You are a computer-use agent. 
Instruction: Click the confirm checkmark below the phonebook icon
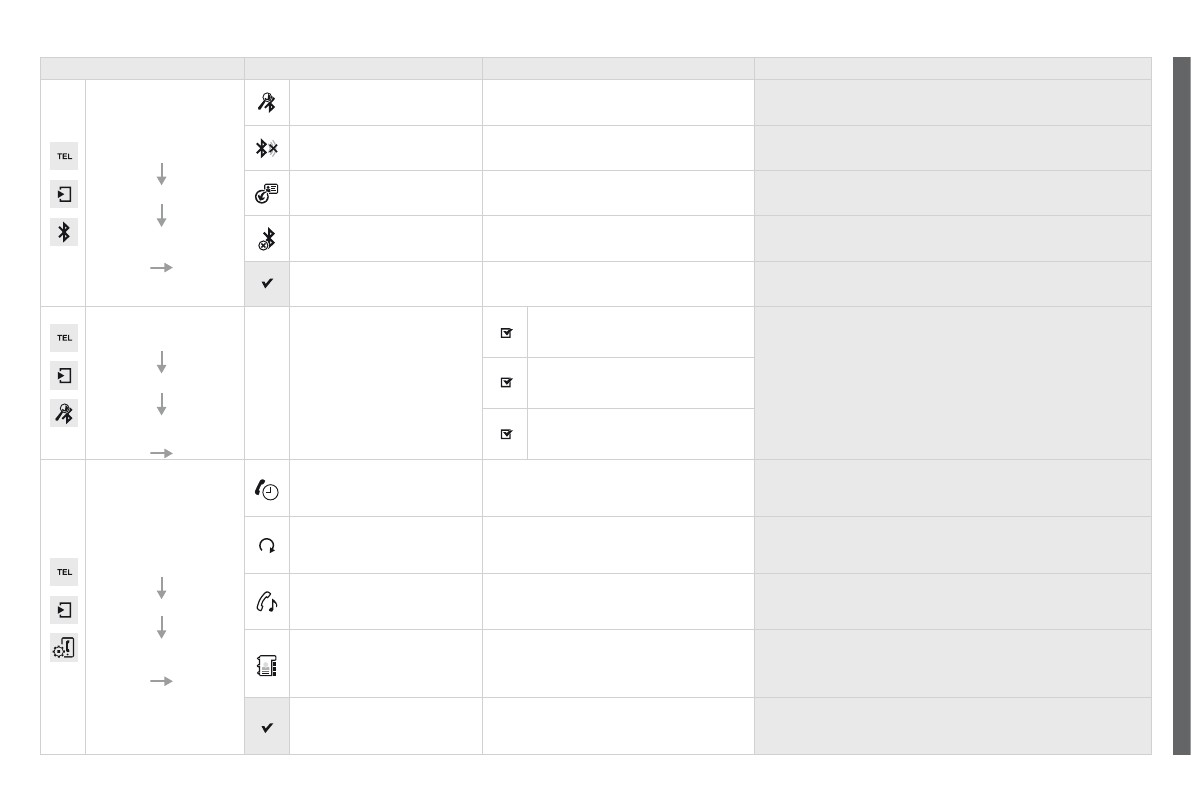point(267,727)
